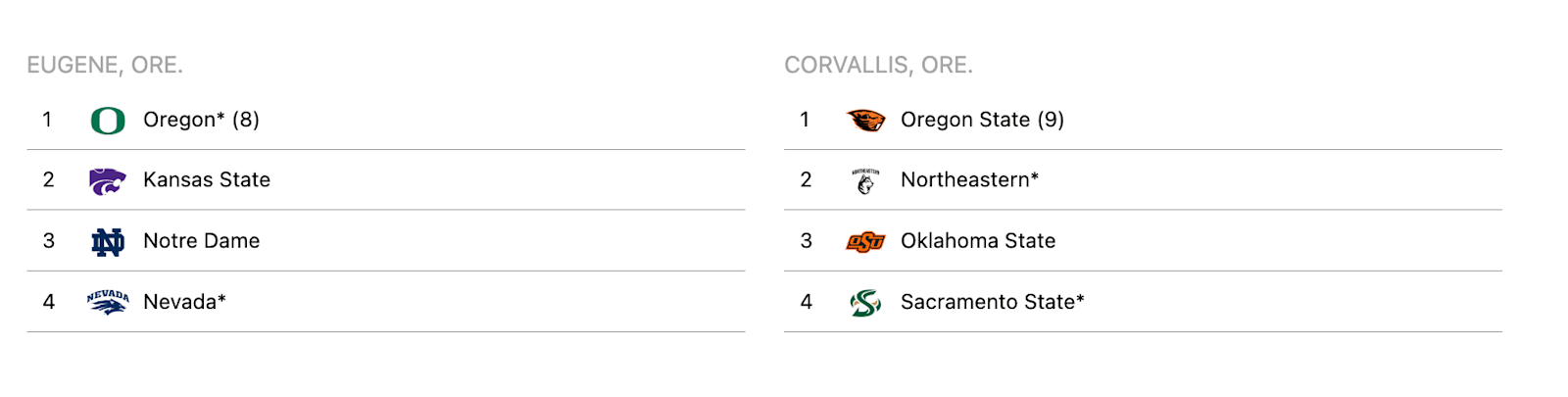Select the Sacramento State* team name
This screenshot has height=397, width=1568.
click(993, 302)
